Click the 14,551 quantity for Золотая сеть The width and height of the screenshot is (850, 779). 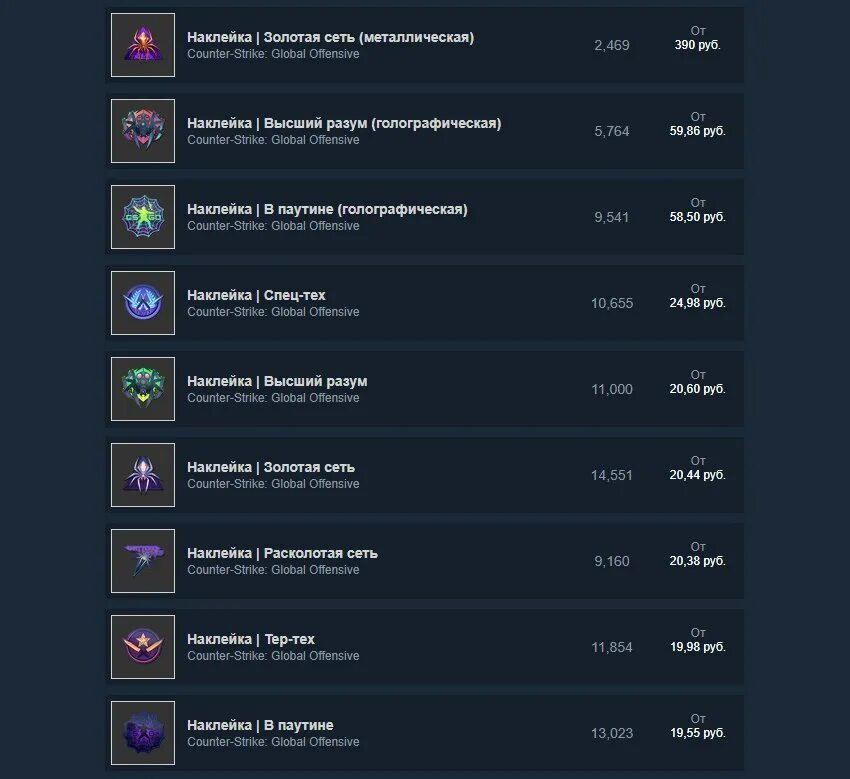pyautogui.click(x=612, y=475)
